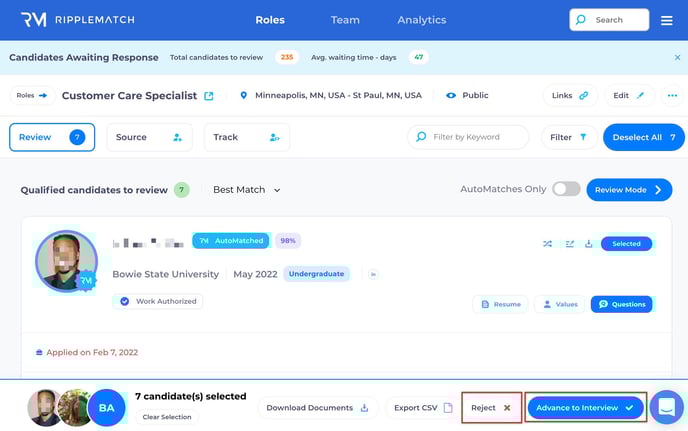Open external link icon beside Customer Care Specialist
688x431 pixels.
tap(209, 96)
